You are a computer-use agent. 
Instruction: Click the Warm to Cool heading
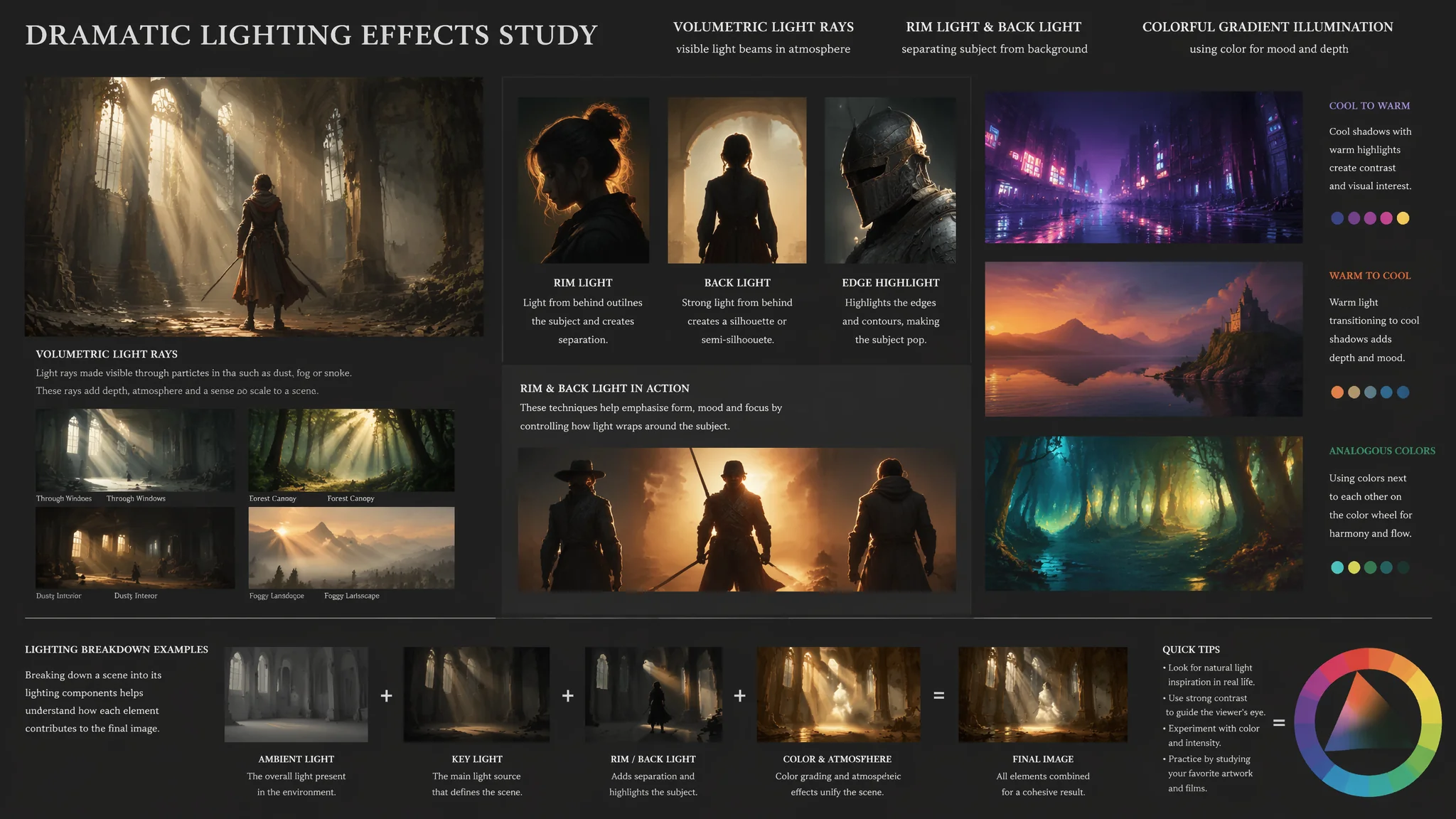[x=1370, y=276]
